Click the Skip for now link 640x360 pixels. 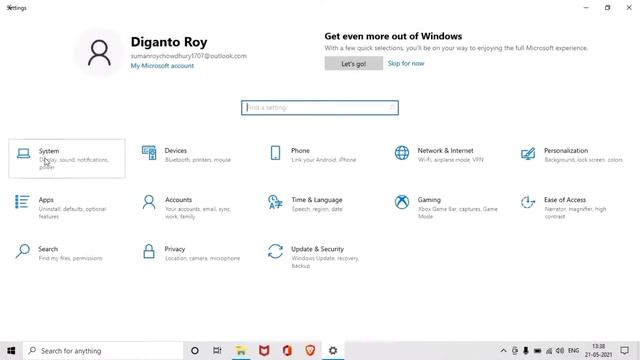pyautogui.click(x=406, y=63)
